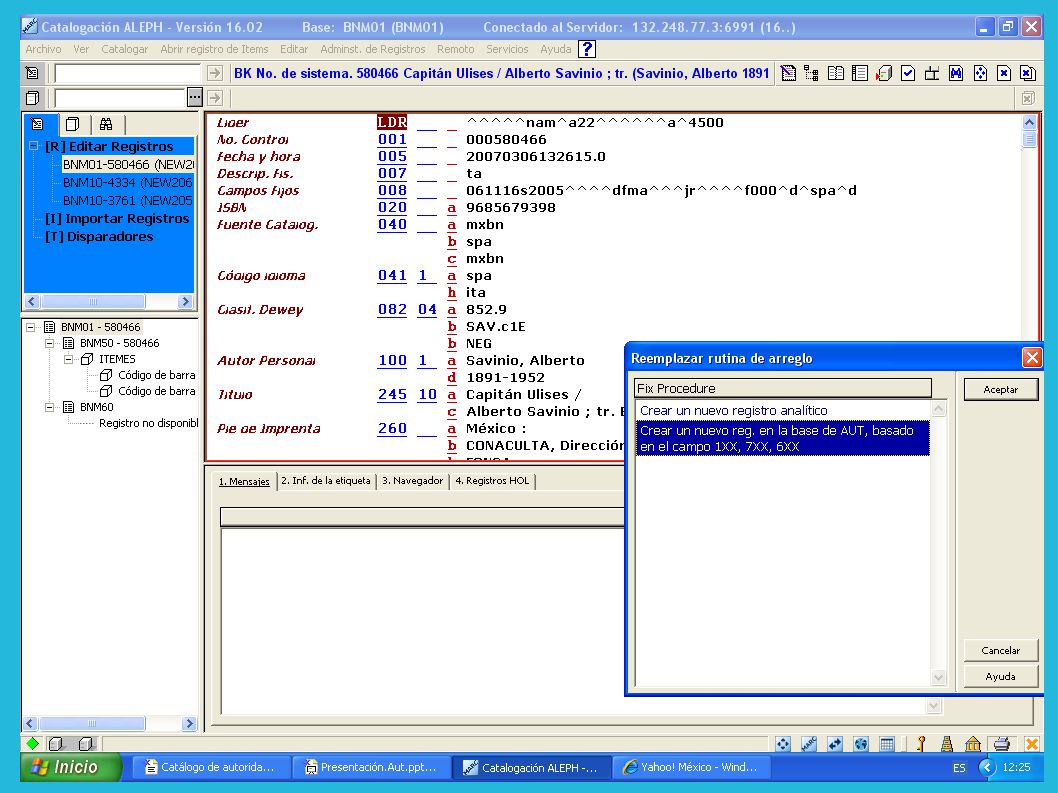This screenshot has width=1058, height=793.
Task: Open the Adminst. de Registros menu
Action: pos(372,49)
